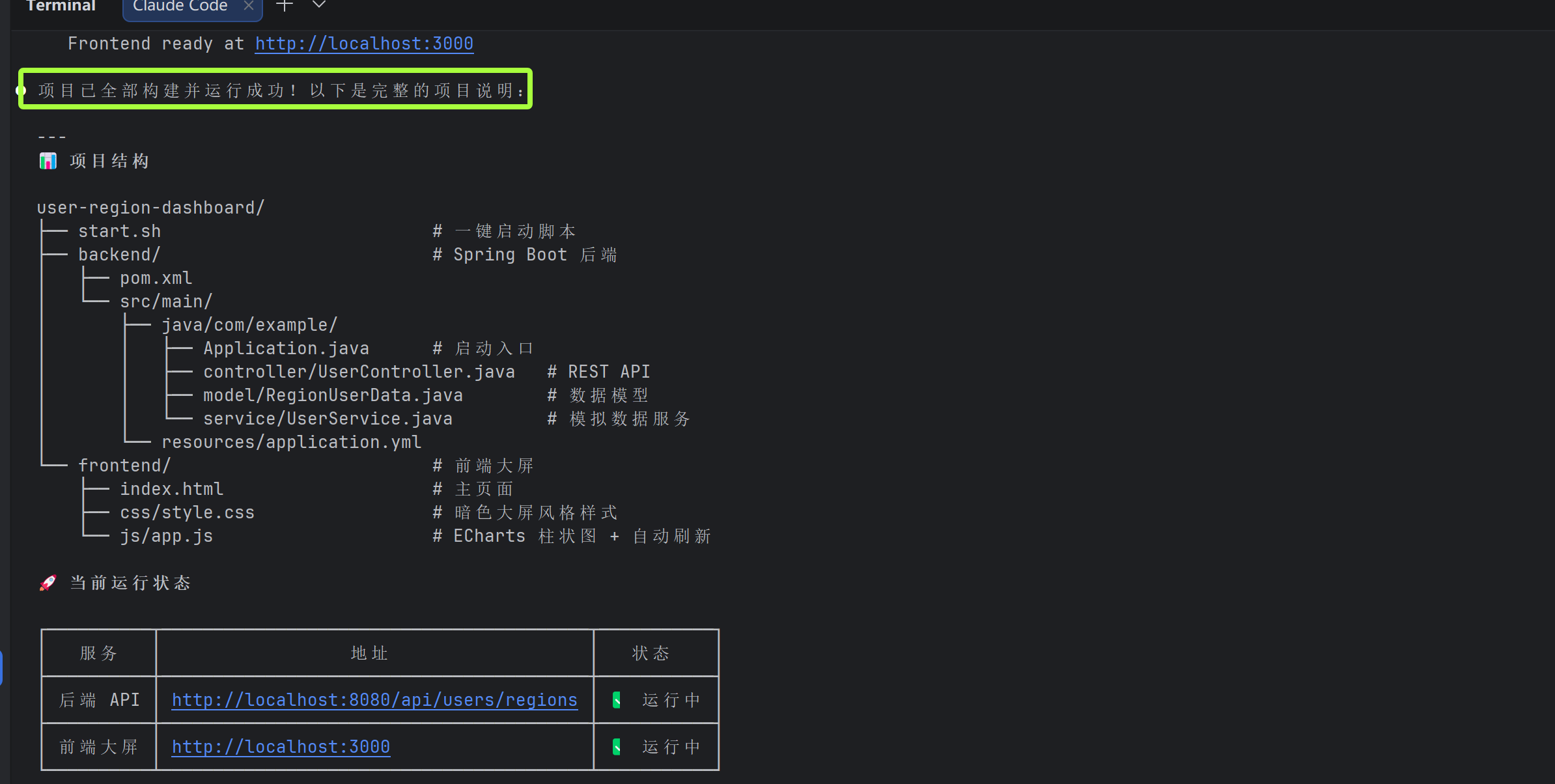
Task: Click Application.java in the tree
Action: point(287,348)
